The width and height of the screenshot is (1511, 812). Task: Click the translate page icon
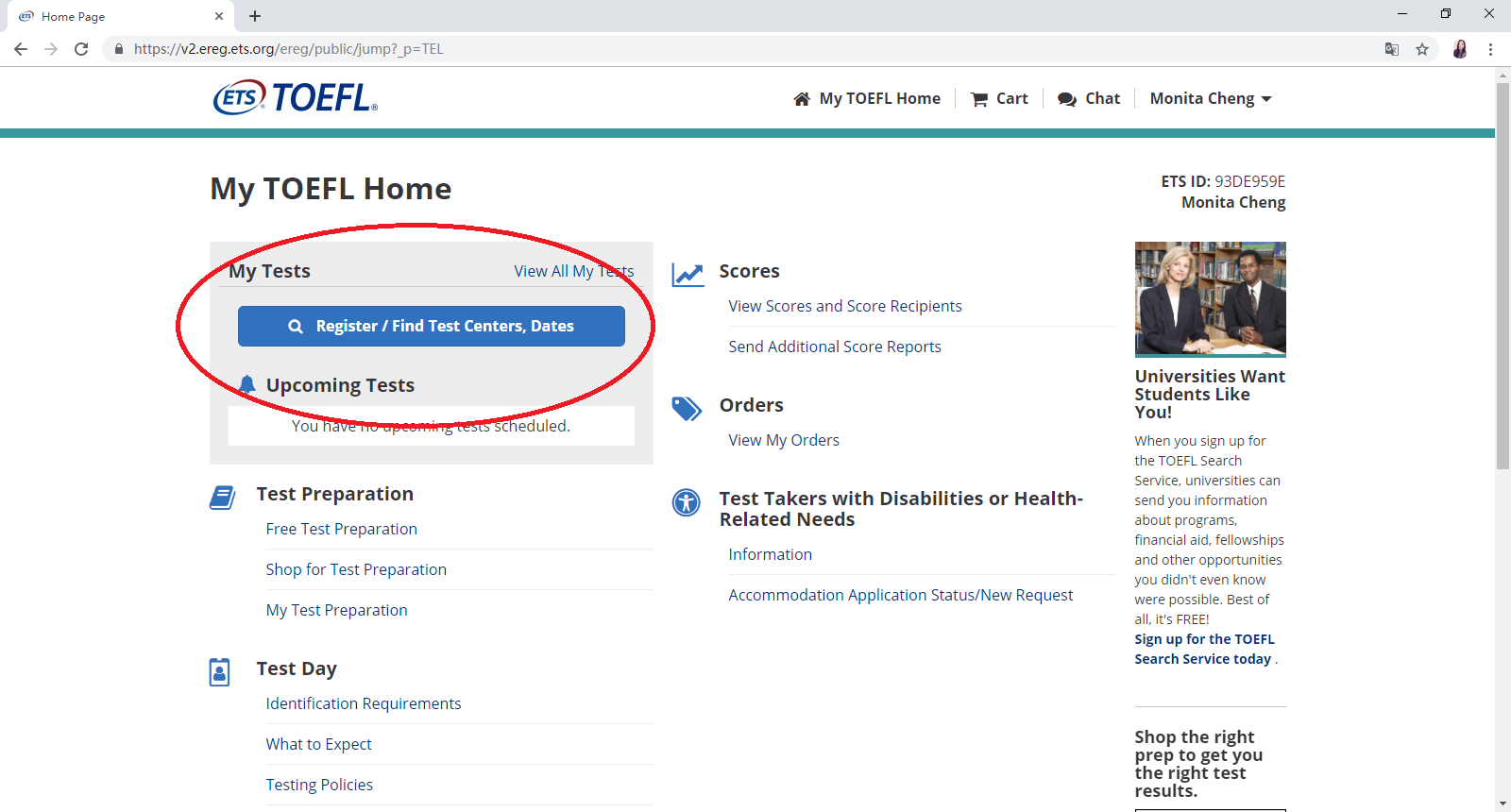tap(1392, 49)
